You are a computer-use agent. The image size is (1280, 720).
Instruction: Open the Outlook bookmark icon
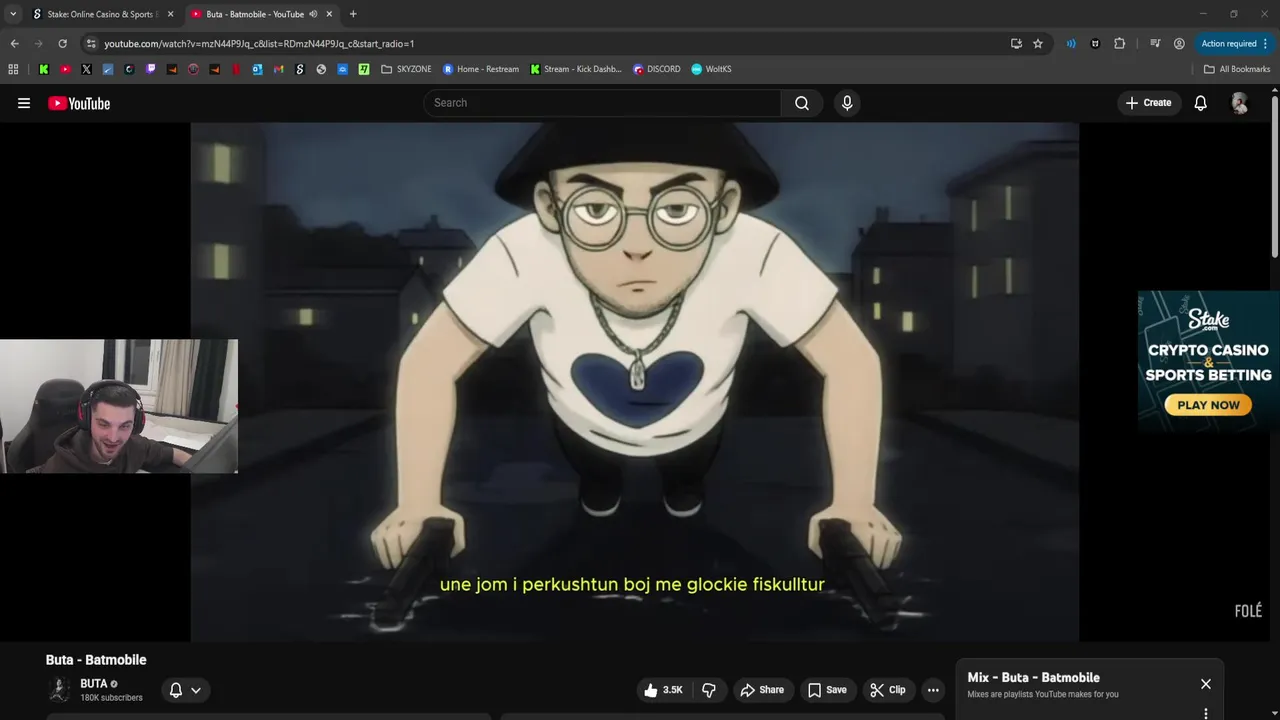point(257,69)
